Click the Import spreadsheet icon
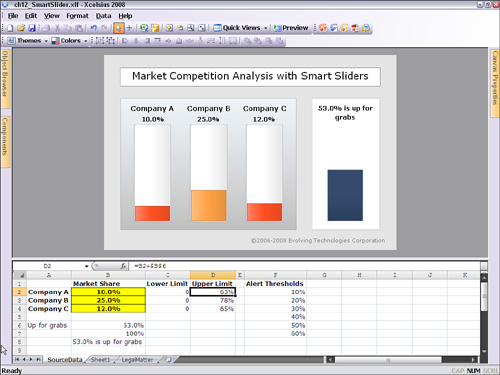The height and width of the screenshot is (375, 500). pyautogui.click(x=144, y=28)
